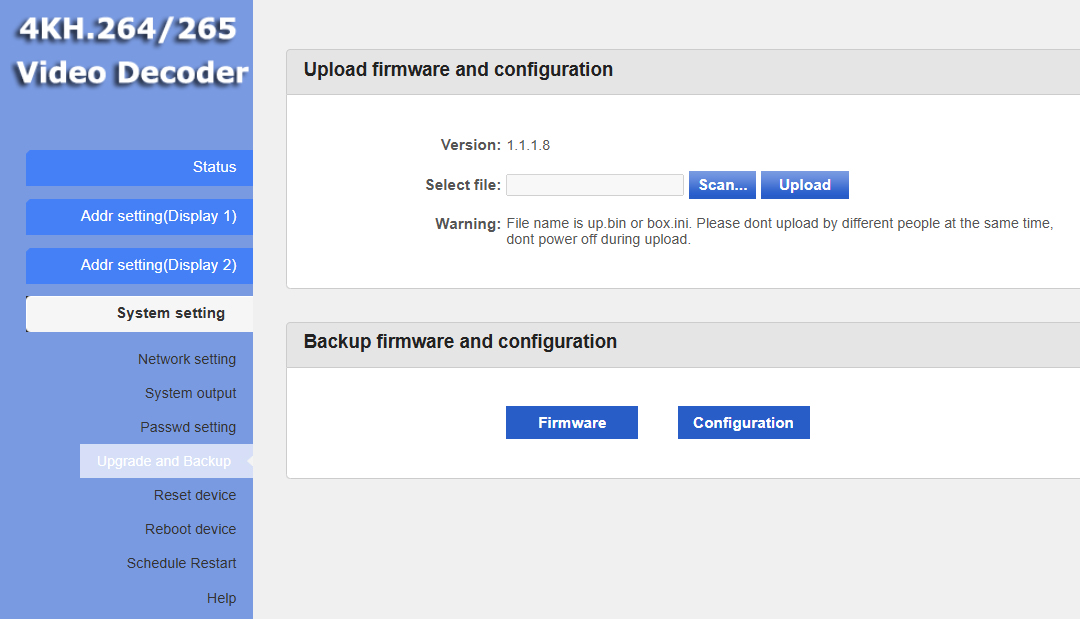Back up the Firmware
The width and height of the screenshot is (1080, 619).
572,423
